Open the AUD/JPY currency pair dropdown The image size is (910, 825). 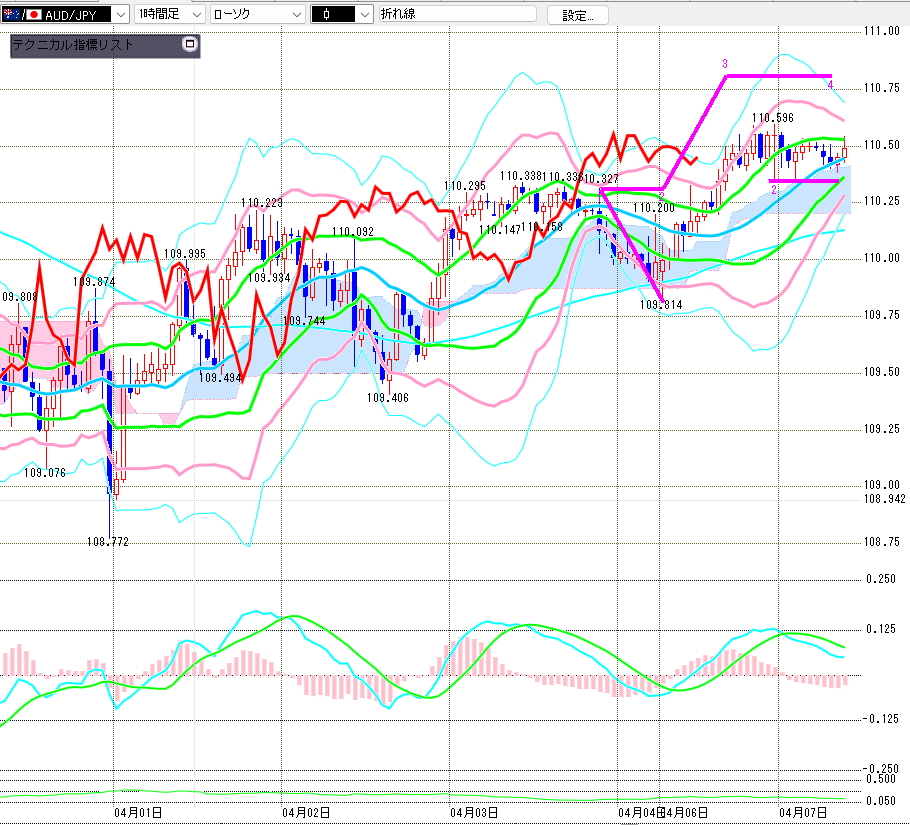pyautogui.click(x=119, y=14)
